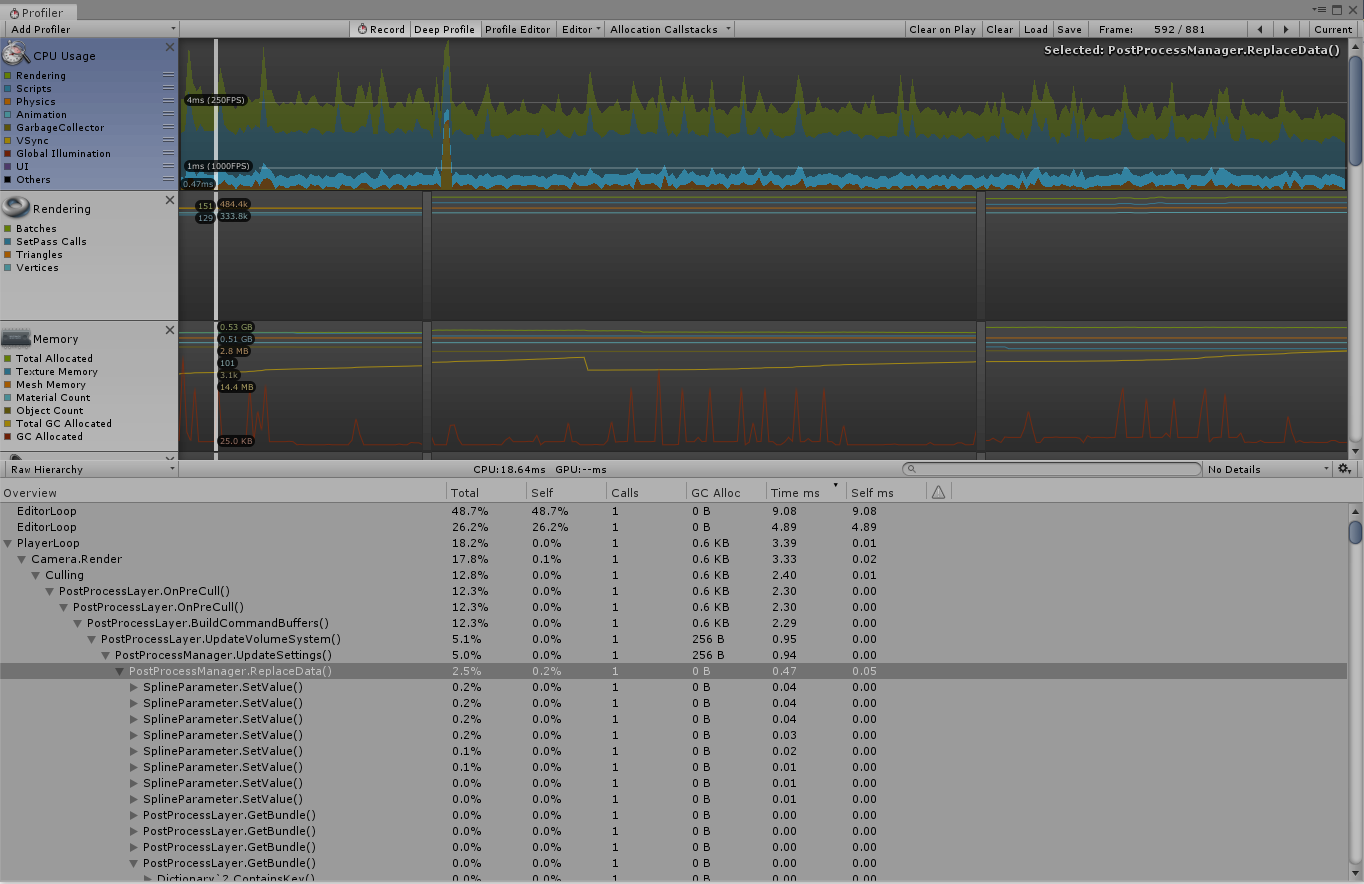The width and height of the screenshot is (1364, 884).
Task: Sort results by the GC Alloc column header
Action: (714, 491)
